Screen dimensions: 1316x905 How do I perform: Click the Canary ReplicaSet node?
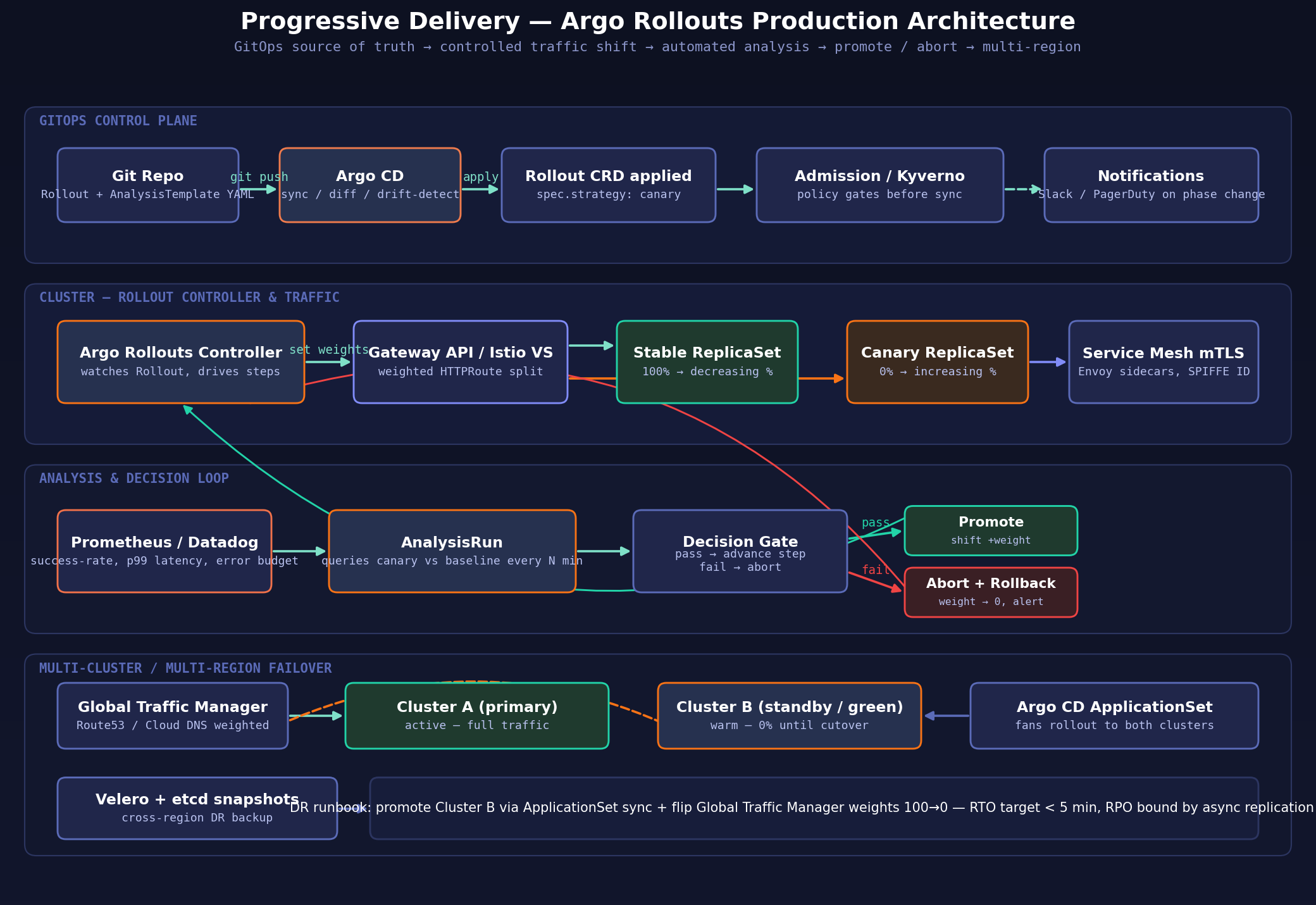click(938, 362)
